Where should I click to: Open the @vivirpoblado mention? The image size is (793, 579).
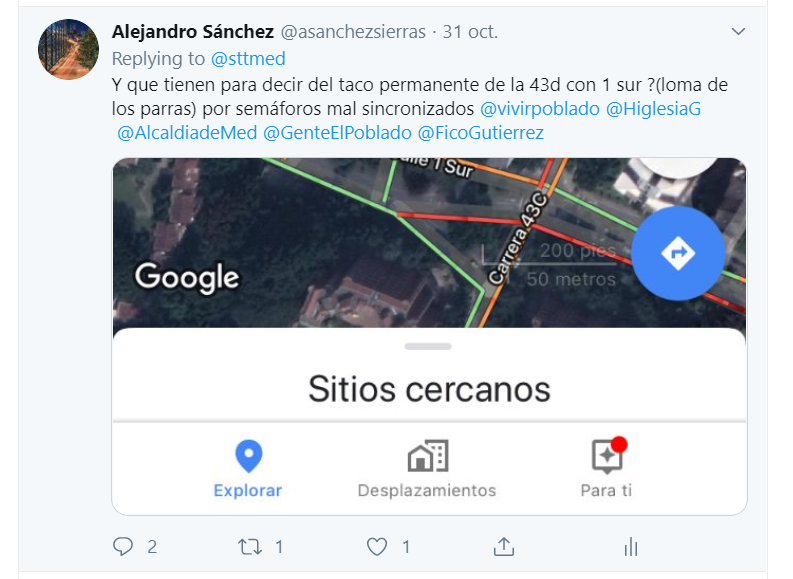click(x=540, y=109)
